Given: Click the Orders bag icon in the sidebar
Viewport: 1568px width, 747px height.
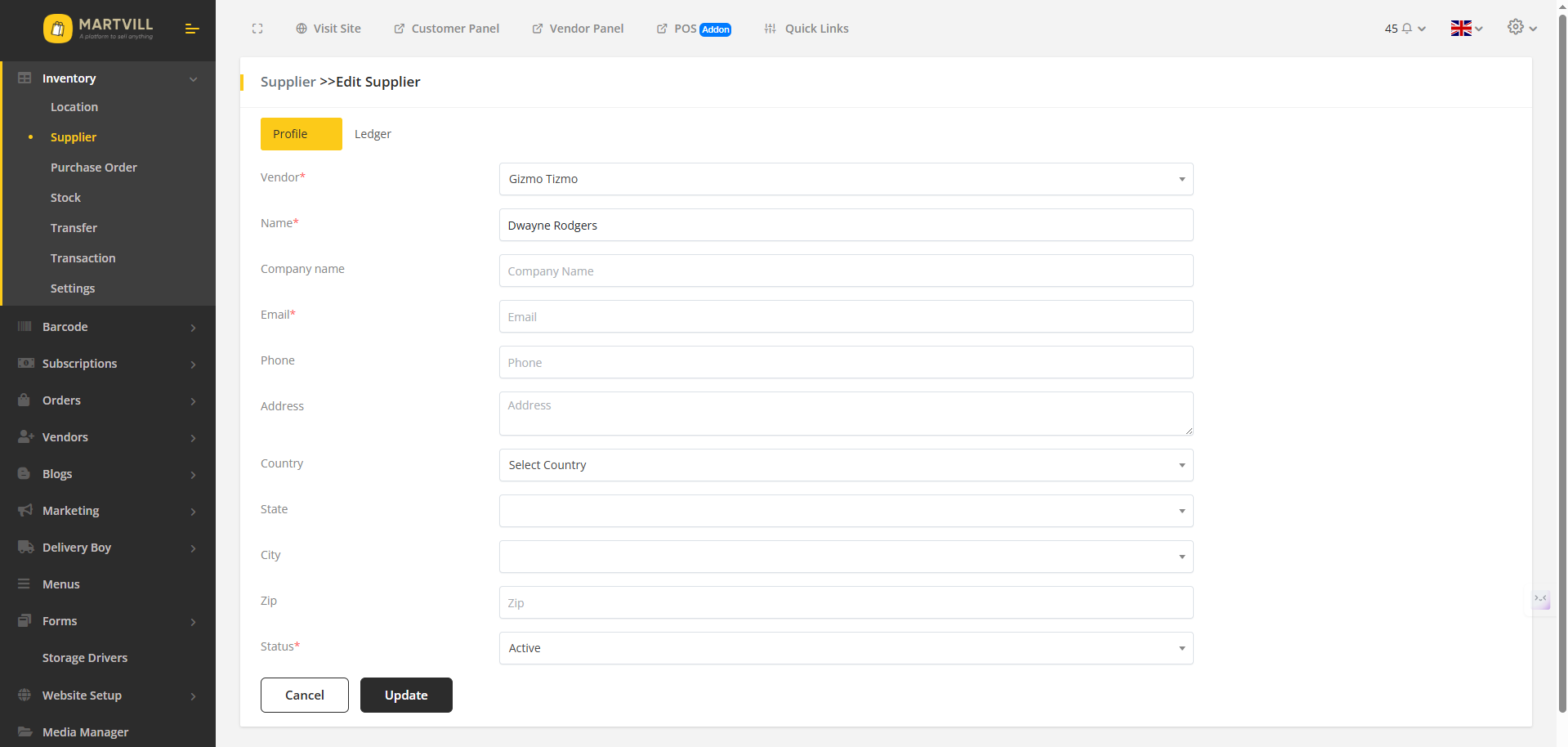Looking at the screenshot, I should click(x=24, y=400).
